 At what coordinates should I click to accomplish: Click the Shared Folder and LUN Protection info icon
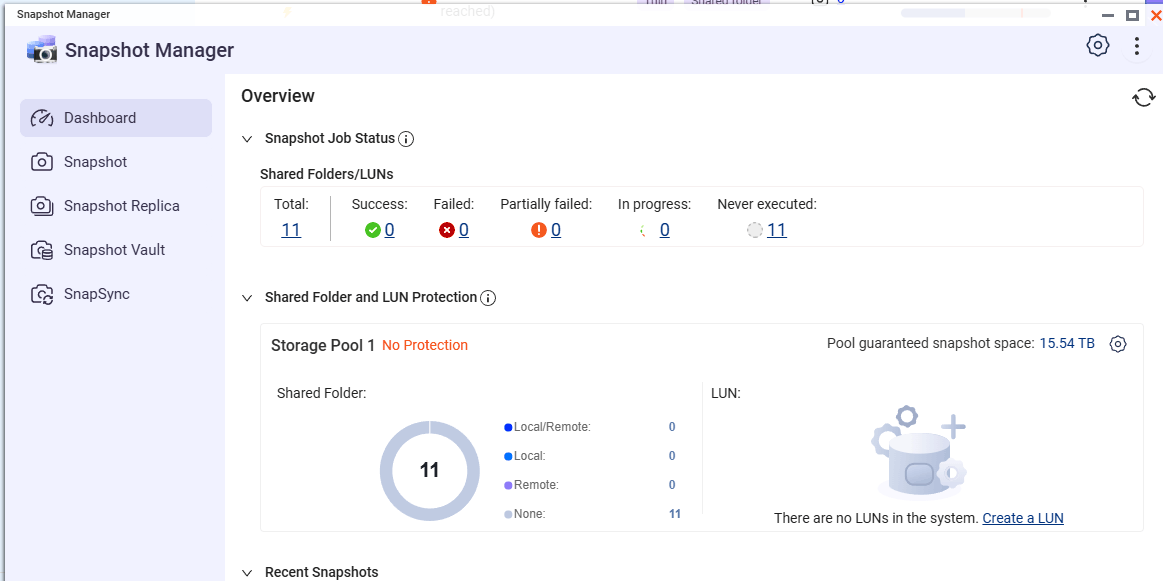point(488,298)
